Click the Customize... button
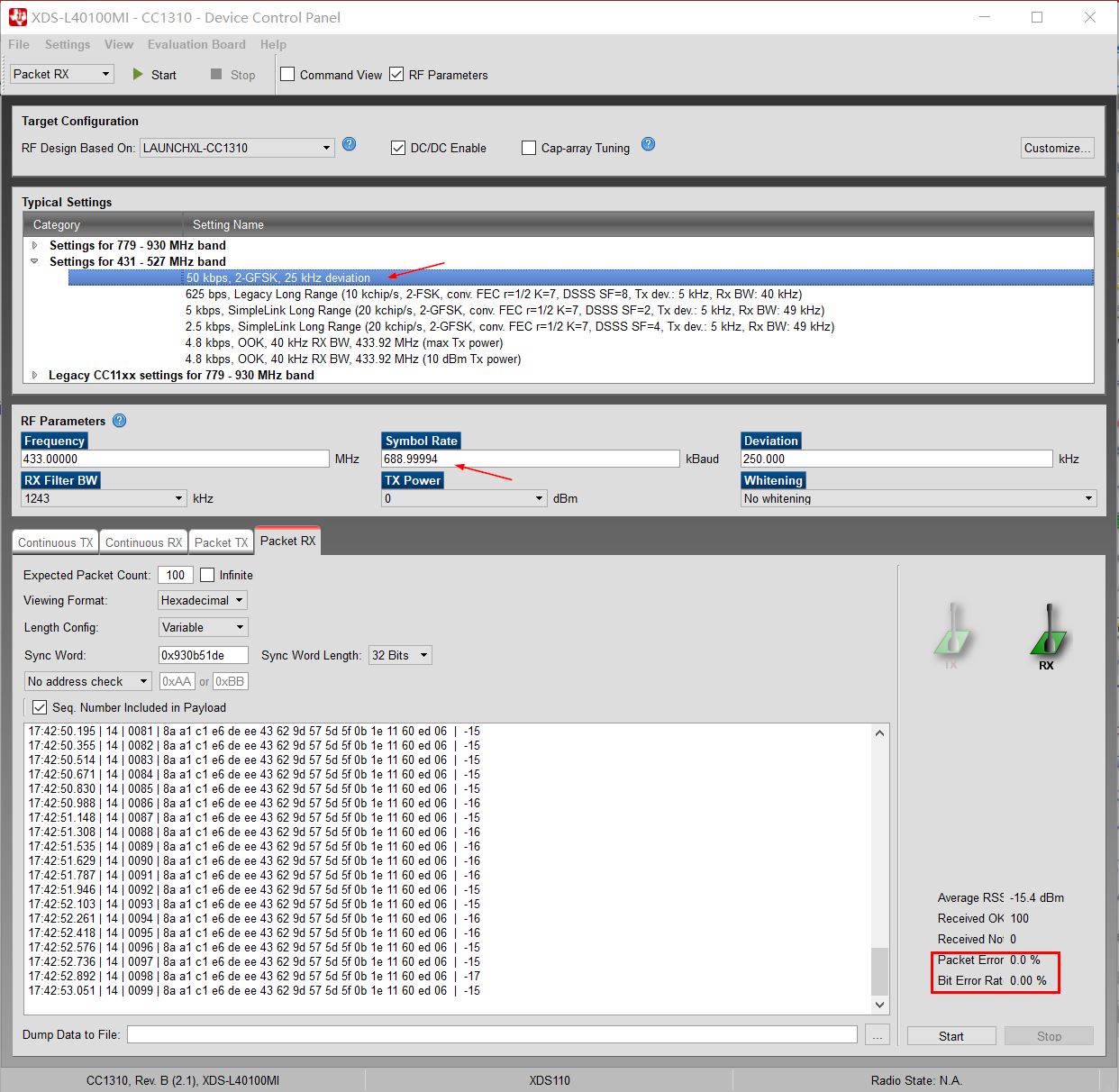This screenshot has width=1119, height=1092. click(1058, 148)
